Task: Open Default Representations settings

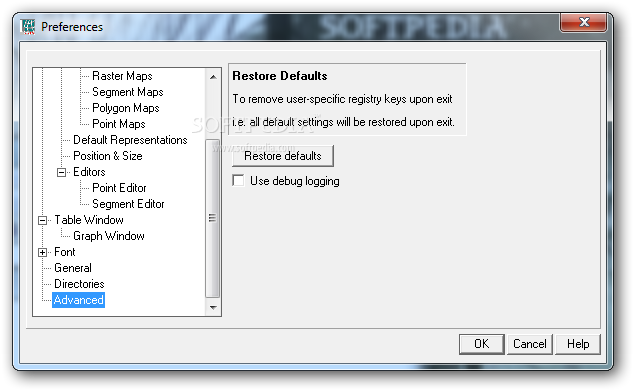Action: click(130, 140)
